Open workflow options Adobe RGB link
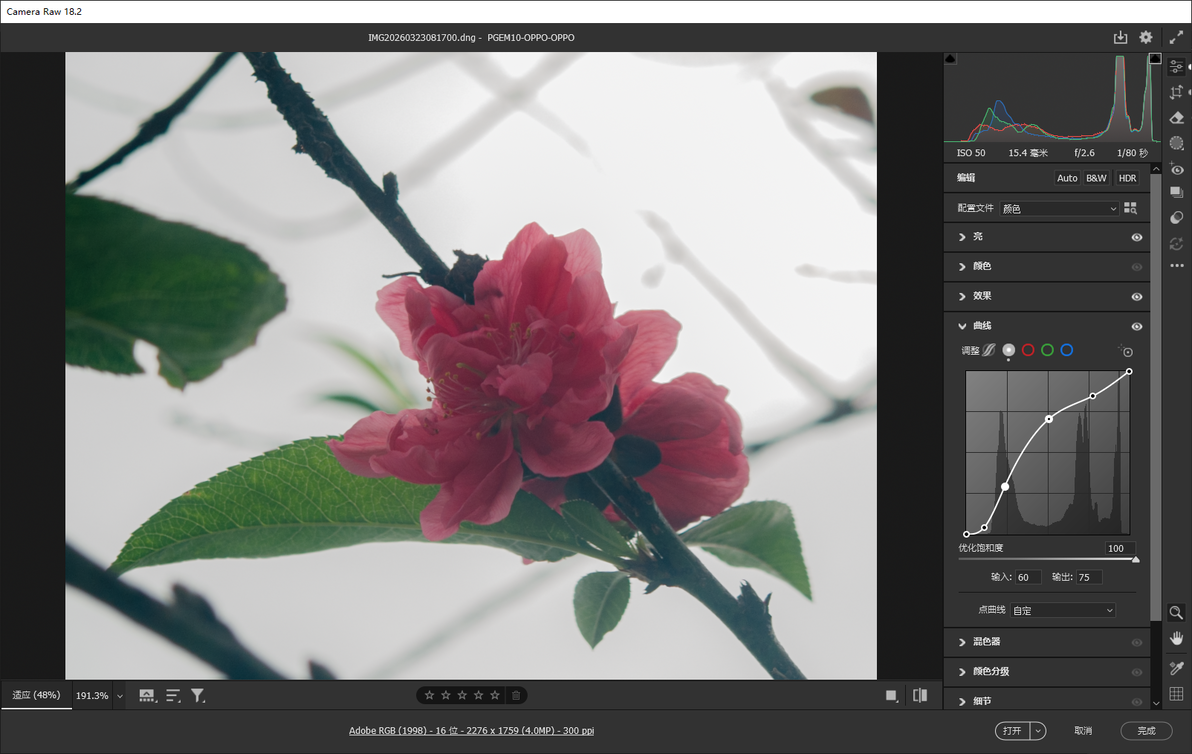 point(471,730)
